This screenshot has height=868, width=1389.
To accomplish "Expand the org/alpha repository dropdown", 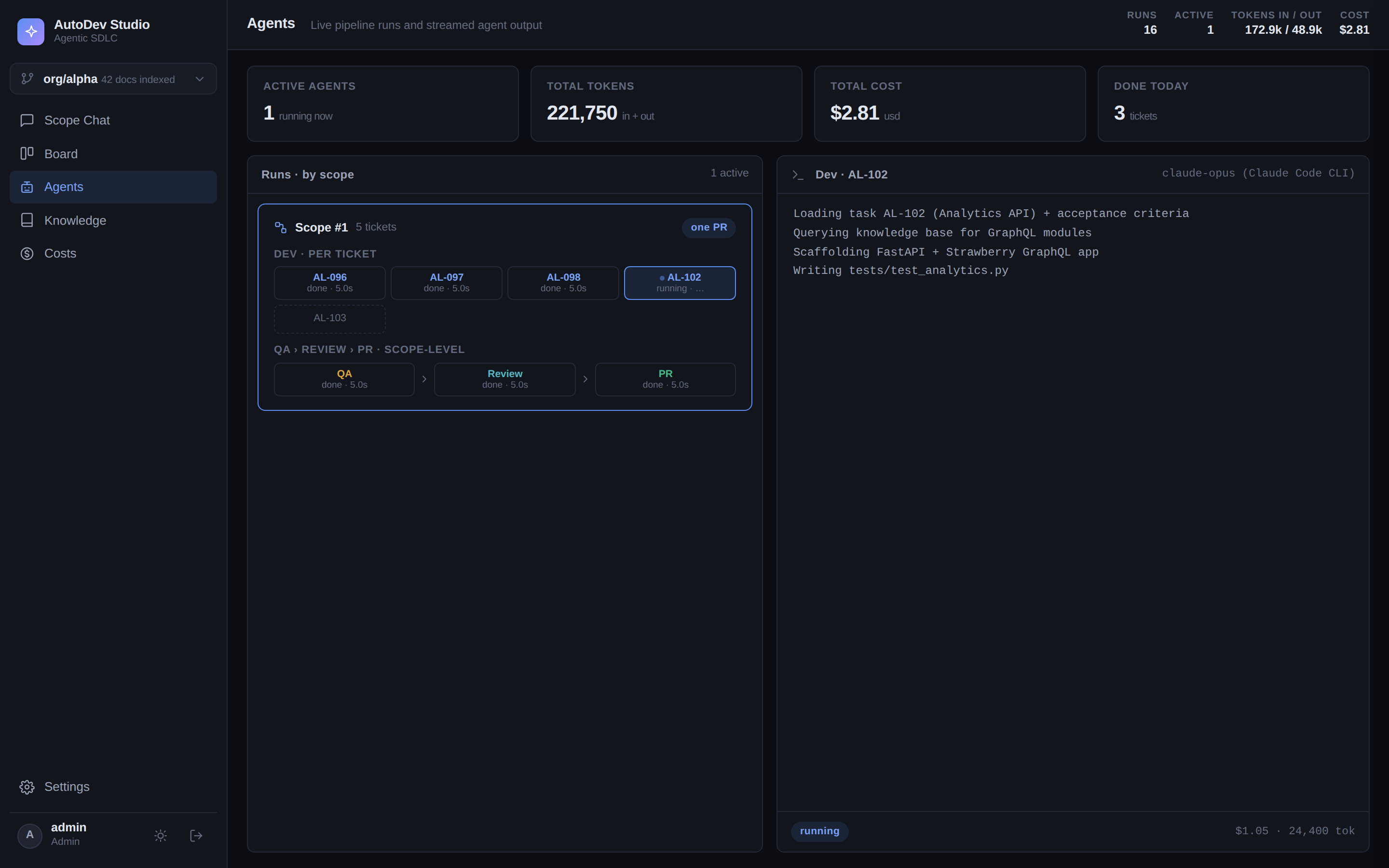I will tap(113, 79).
